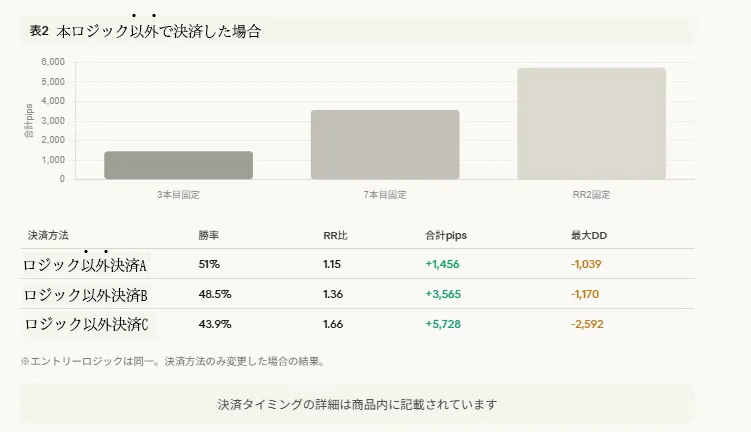Click the ロジック以外決済B row label
751x432 pixels.
coord(85,295)
